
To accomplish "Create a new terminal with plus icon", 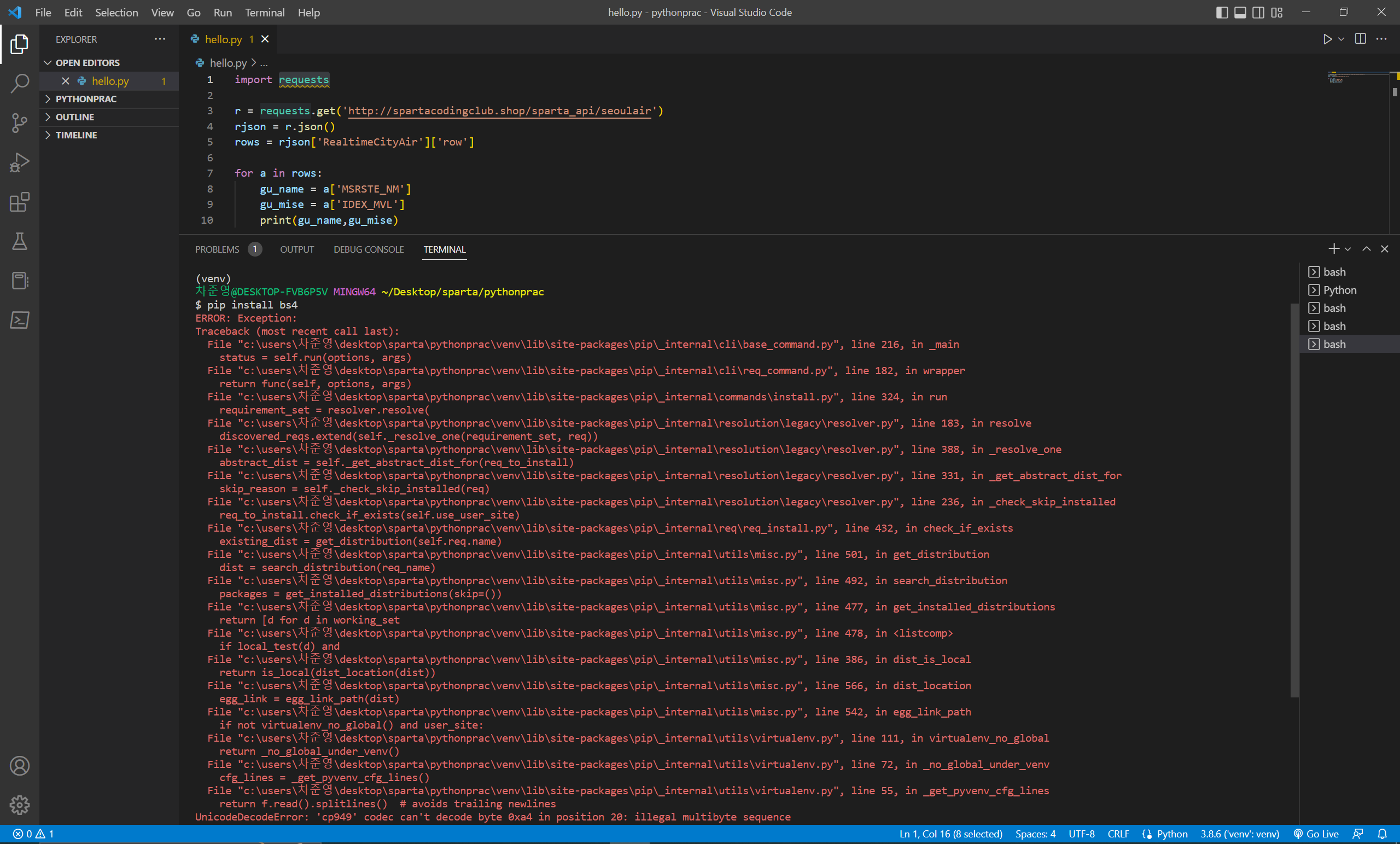I will click(x=1334, y=249).
